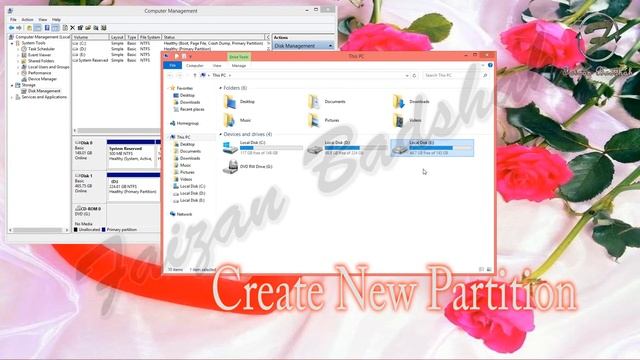Open the Pictures folder in Folders group
This screenshot has height=360, width=640.
click(324, 120)
